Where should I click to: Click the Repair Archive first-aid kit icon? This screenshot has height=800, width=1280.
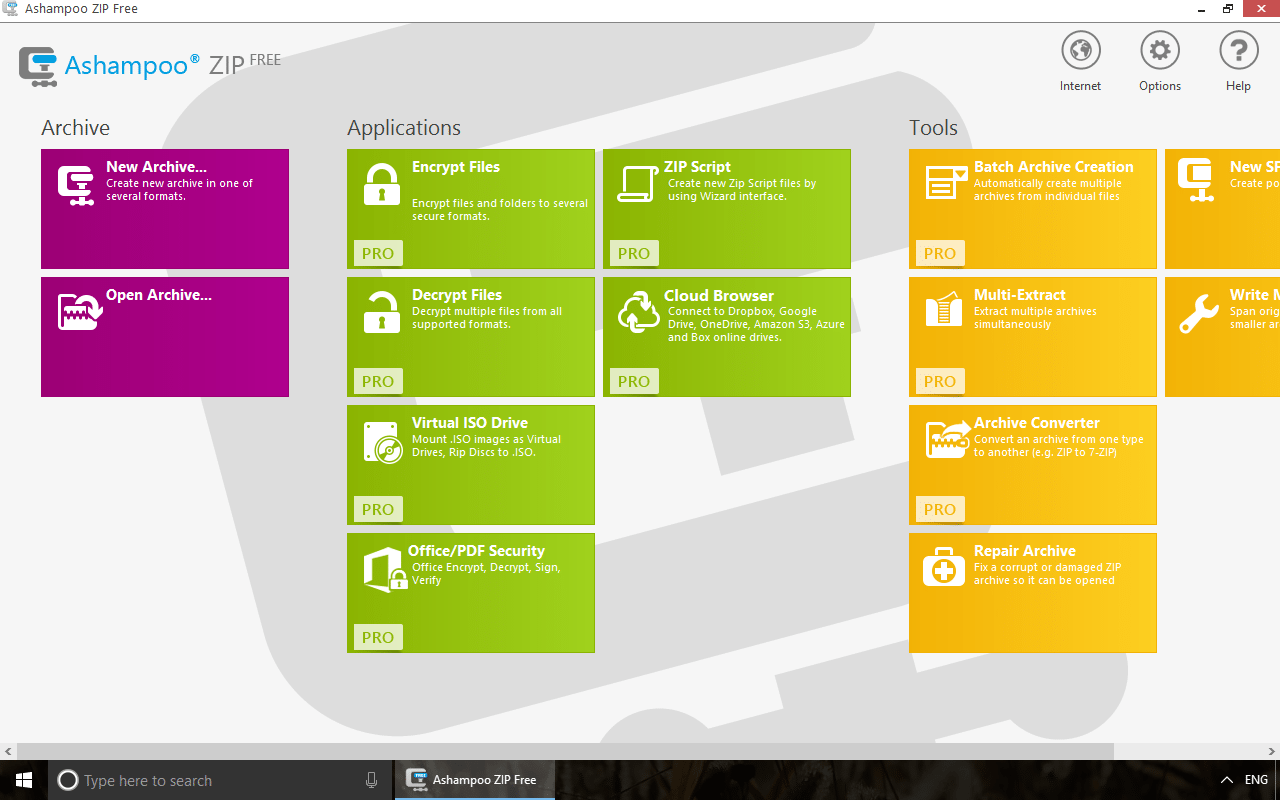click(x=944, y=568)
